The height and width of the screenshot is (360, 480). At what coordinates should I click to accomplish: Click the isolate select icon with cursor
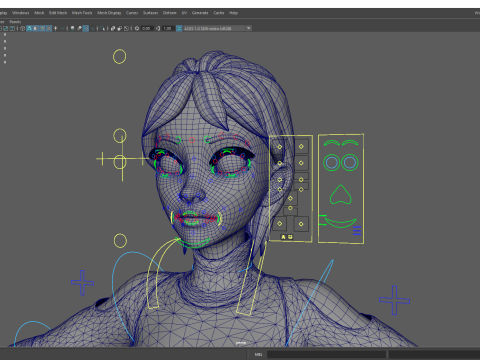(102, 28)
